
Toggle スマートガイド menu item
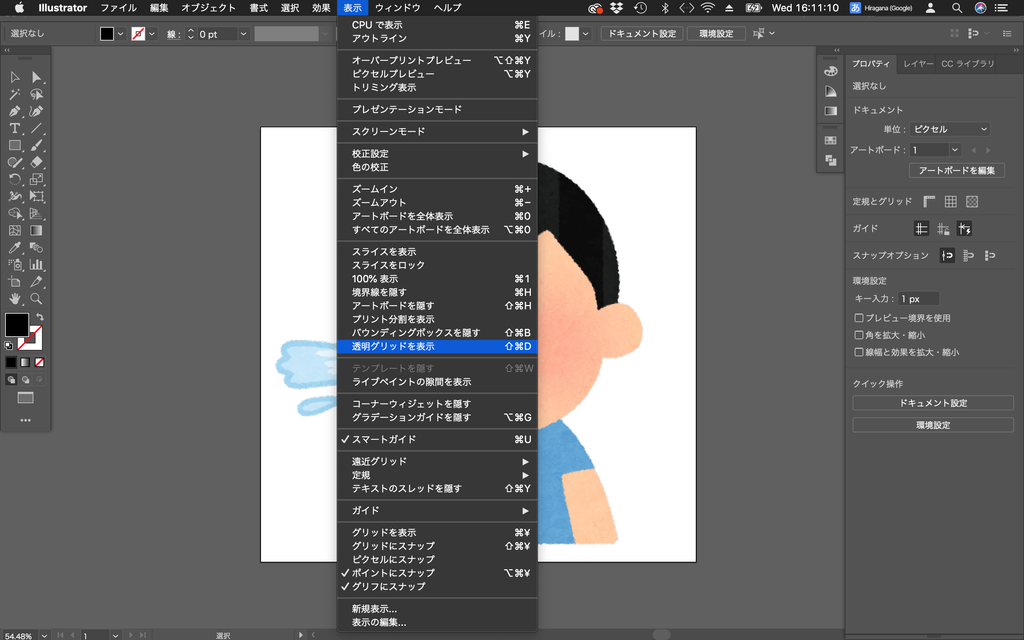(437, 440)
